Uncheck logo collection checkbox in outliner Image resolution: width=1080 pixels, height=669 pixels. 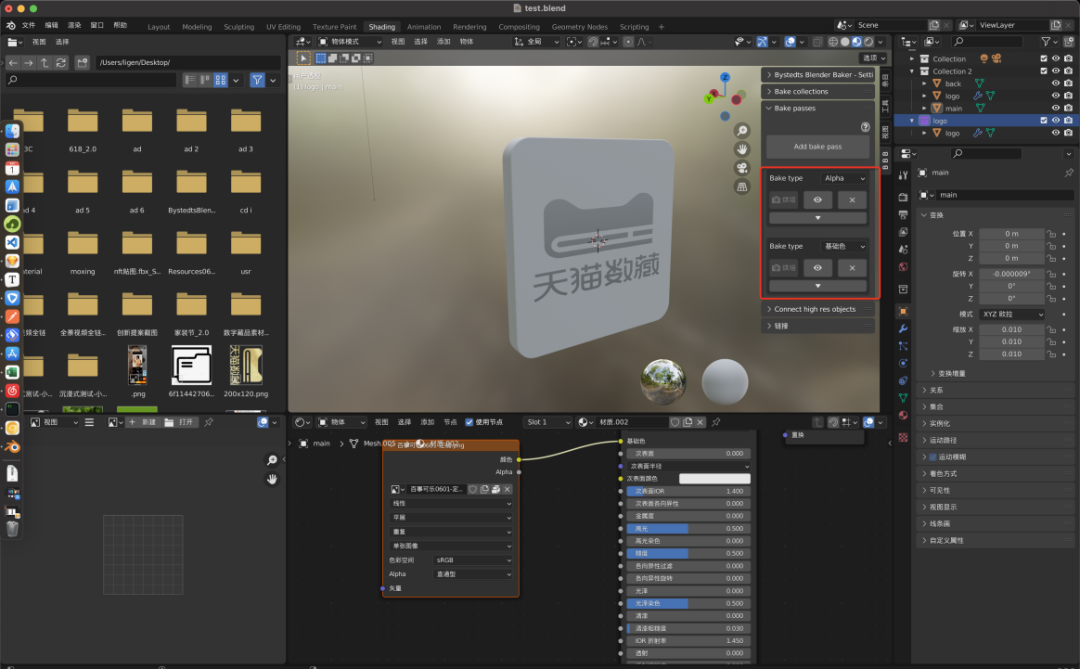click(x=1043, y=121)
